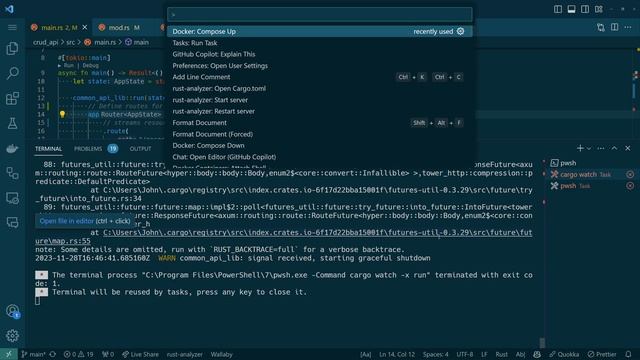Maximize terminal panel with up chevron
Viewport: 640px width, 360px height.
[x=614, y=148]
